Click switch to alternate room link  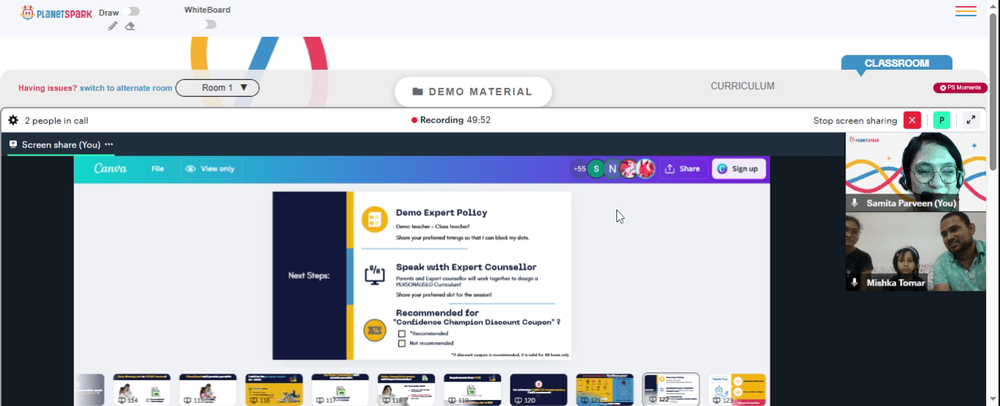pos(126,88)
